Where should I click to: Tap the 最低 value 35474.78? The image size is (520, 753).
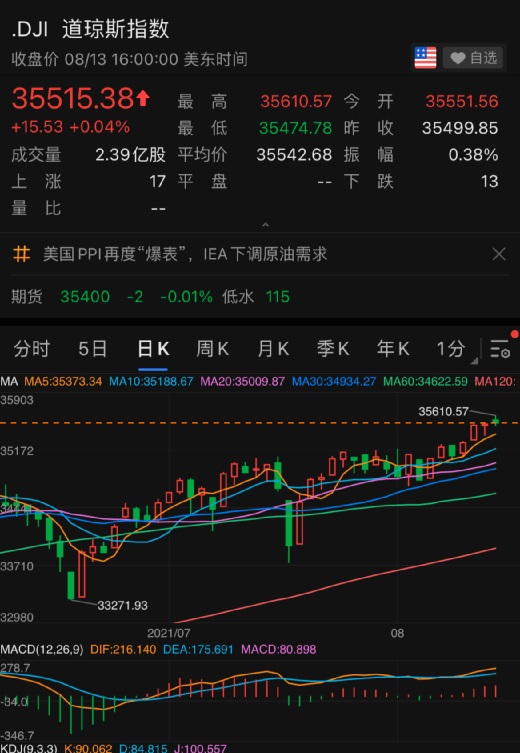pos(295,128)
